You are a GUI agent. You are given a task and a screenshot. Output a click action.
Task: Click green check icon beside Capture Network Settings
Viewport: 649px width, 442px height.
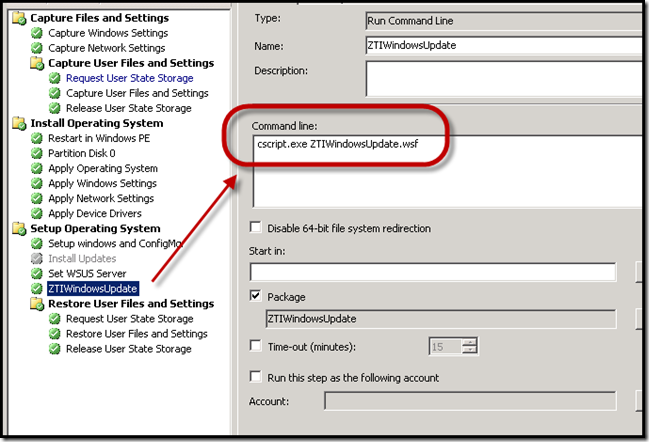[37, 48]
